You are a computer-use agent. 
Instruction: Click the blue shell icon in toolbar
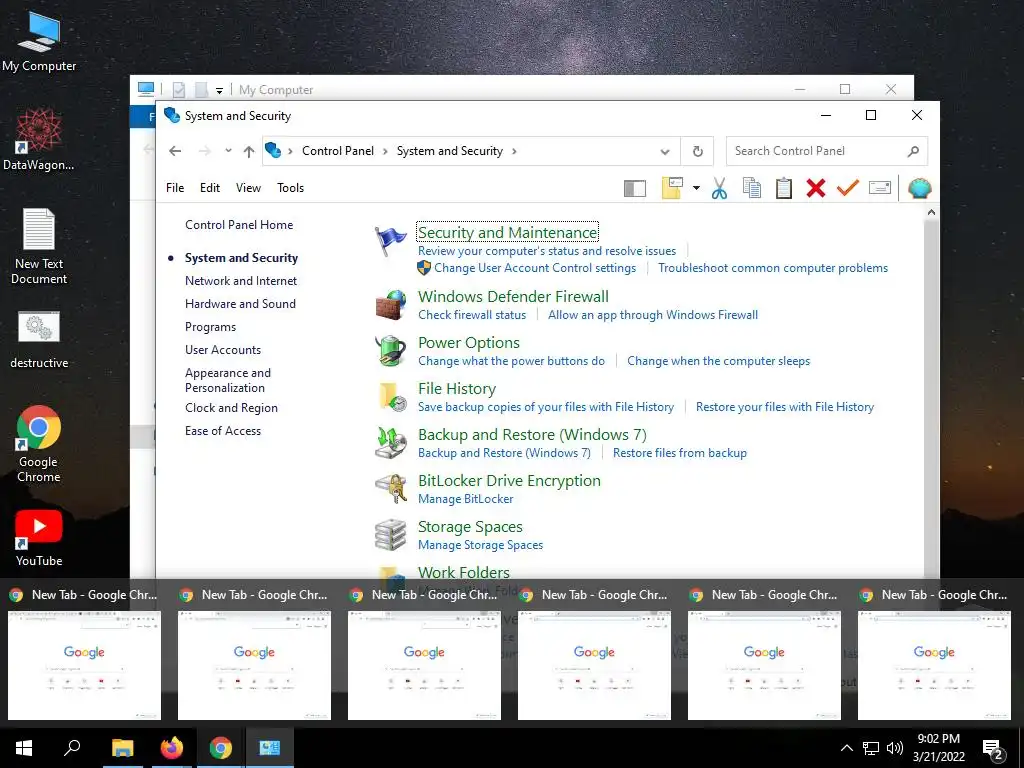(920, 188)
